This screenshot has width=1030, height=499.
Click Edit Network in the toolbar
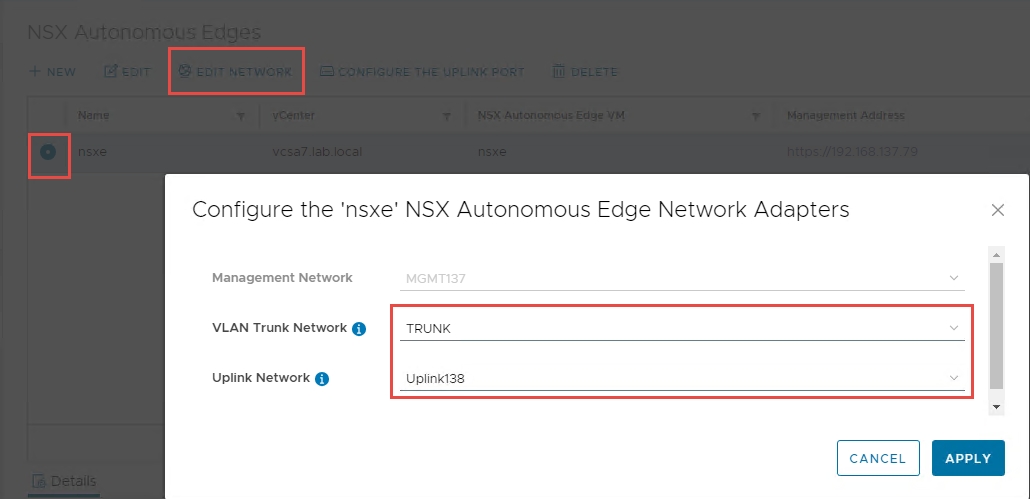[236, 72]
